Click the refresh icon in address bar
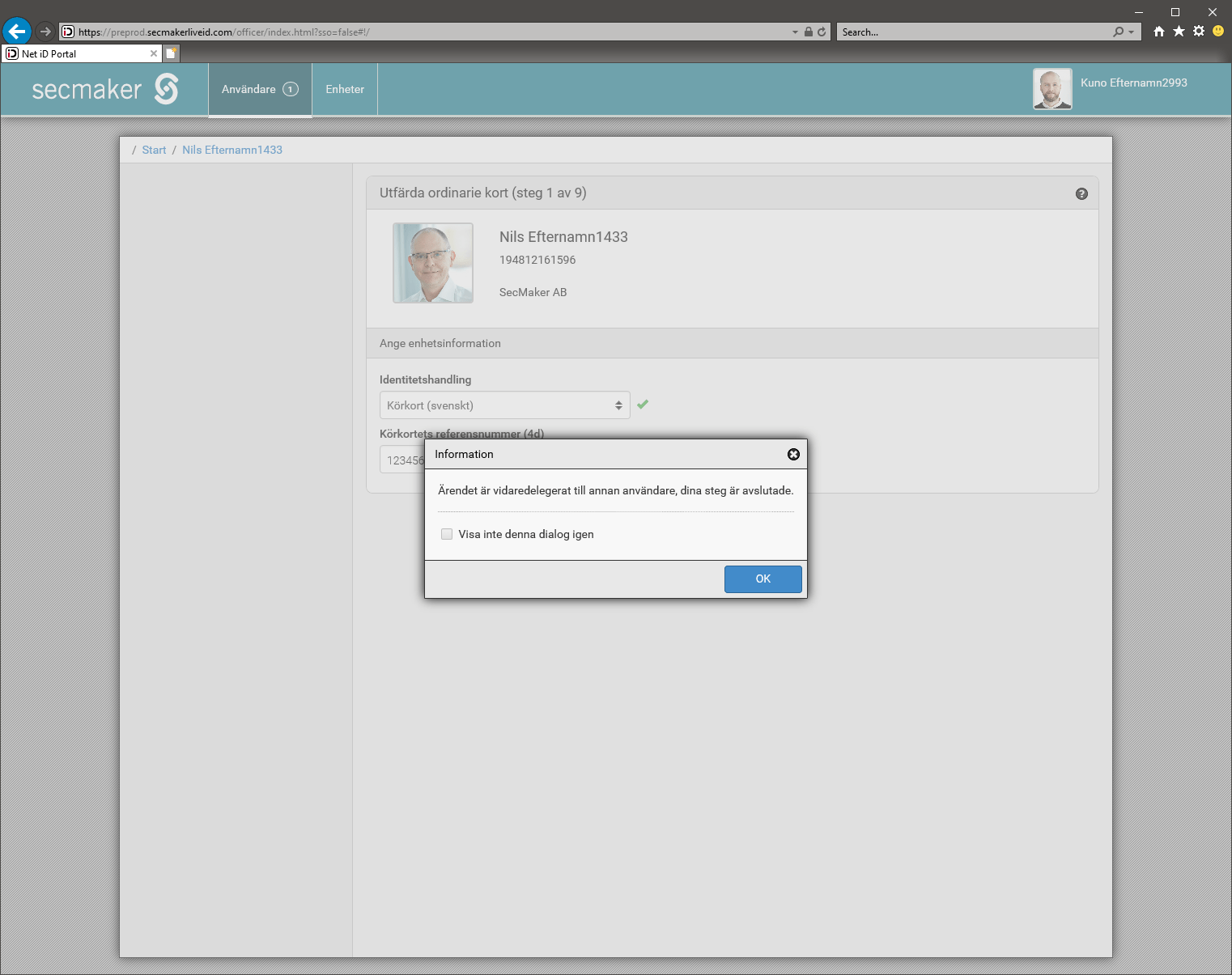This screenshot has width=1232, height=975. point(822,32)
